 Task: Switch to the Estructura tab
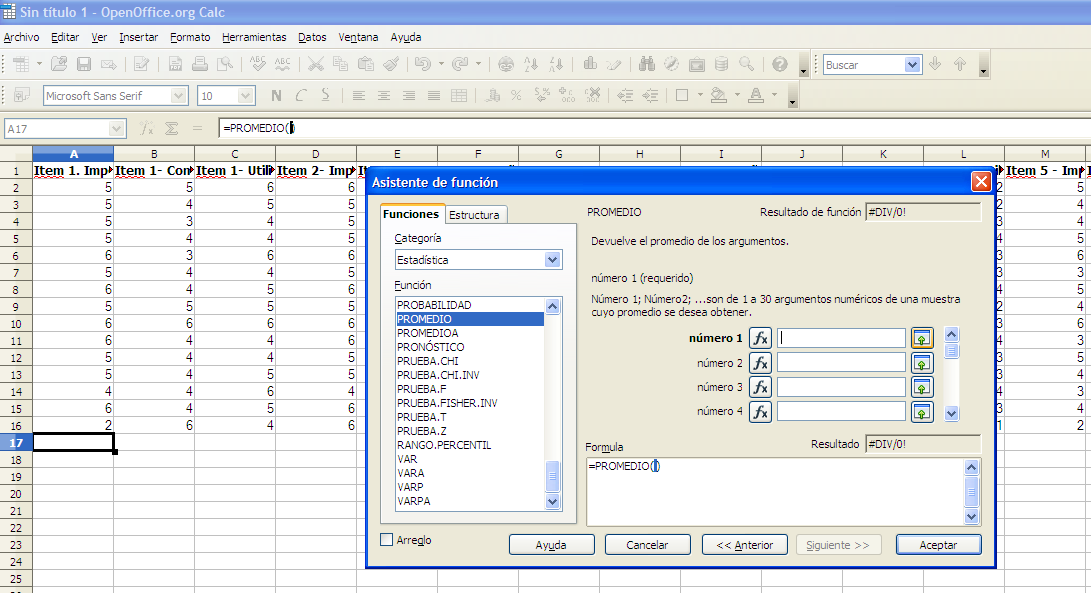click(475, 215)
